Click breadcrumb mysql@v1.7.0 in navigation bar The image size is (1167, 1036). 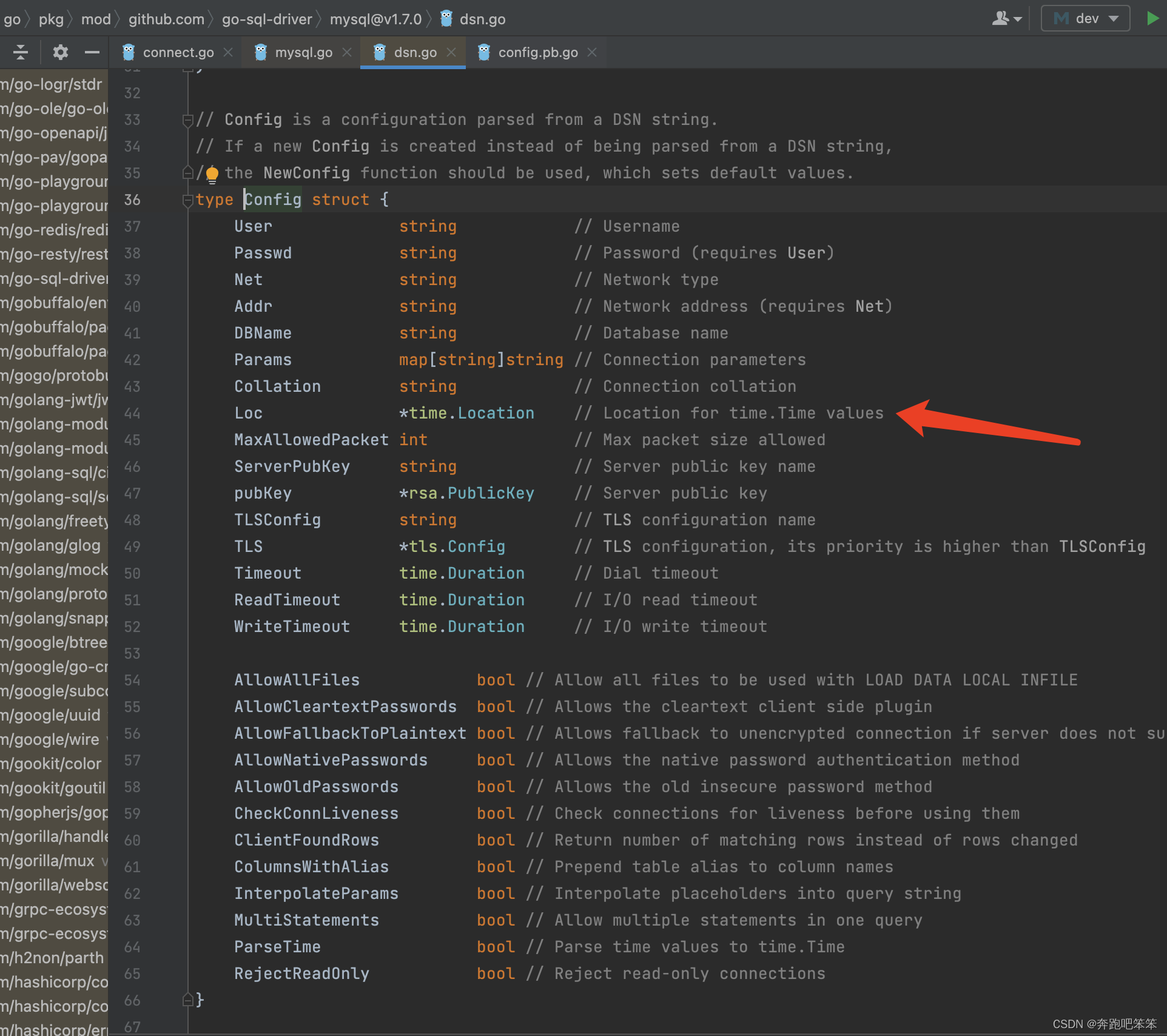(x=375, y=19)
